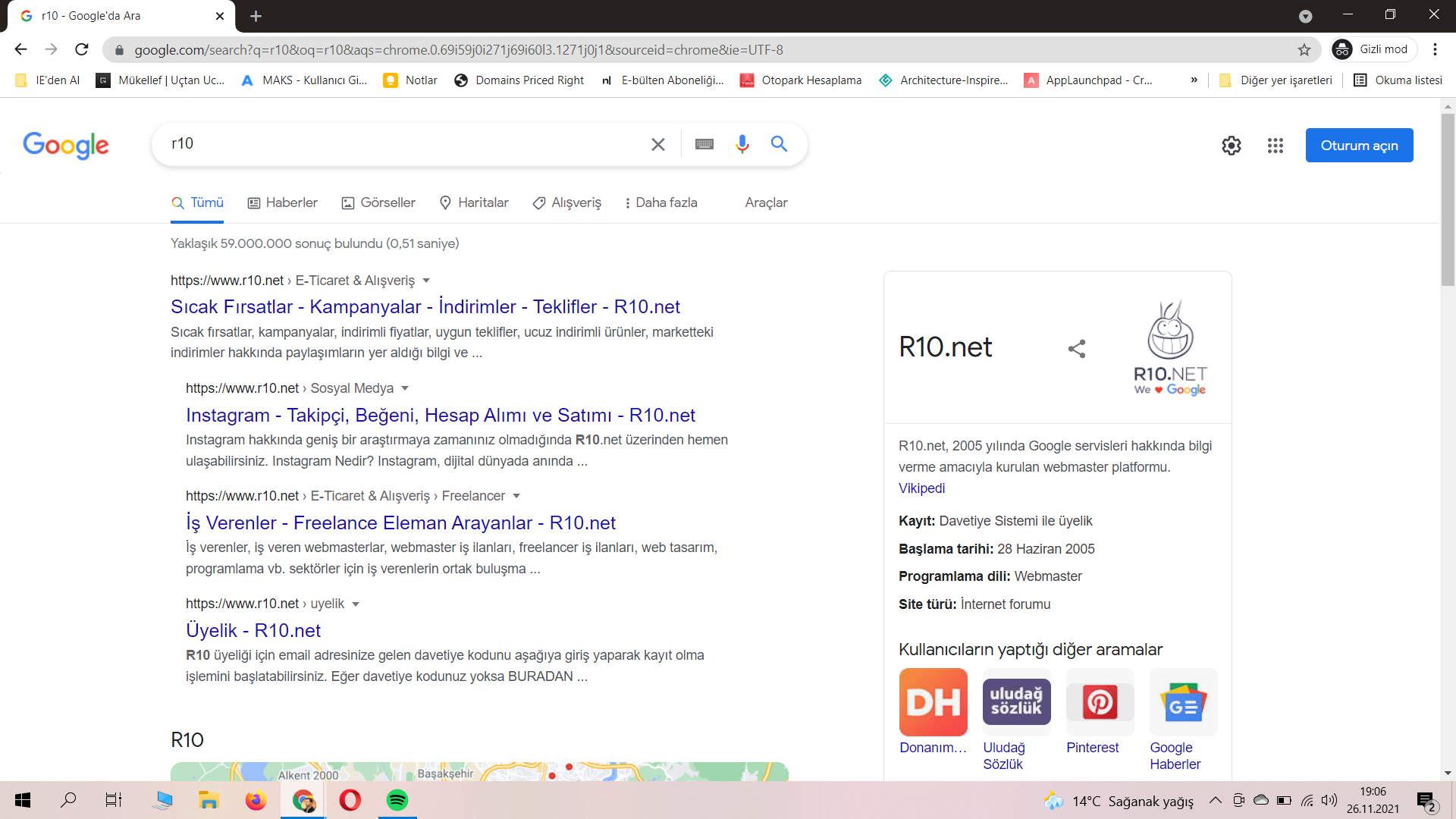Viewport: 1456px width, 819px height.
Task: Open the Domains Priced Right bookmark
Action: click(519, 80)
